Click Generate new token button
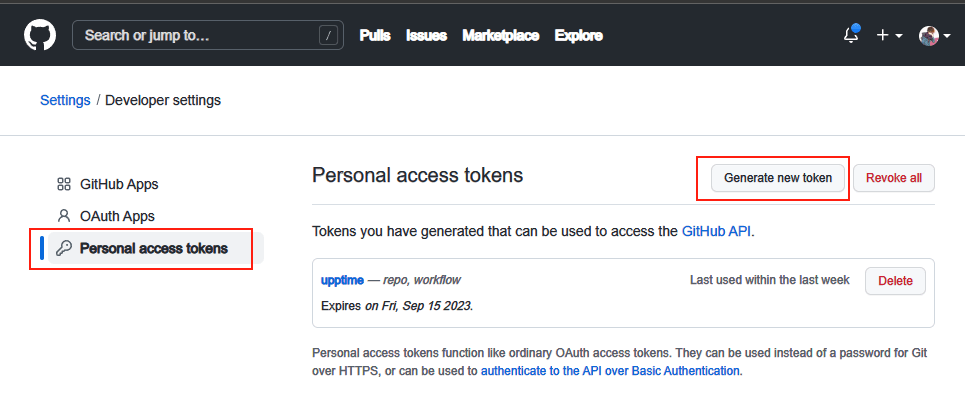The width and height of the screenshot is (965, 404). coord(778,178)
